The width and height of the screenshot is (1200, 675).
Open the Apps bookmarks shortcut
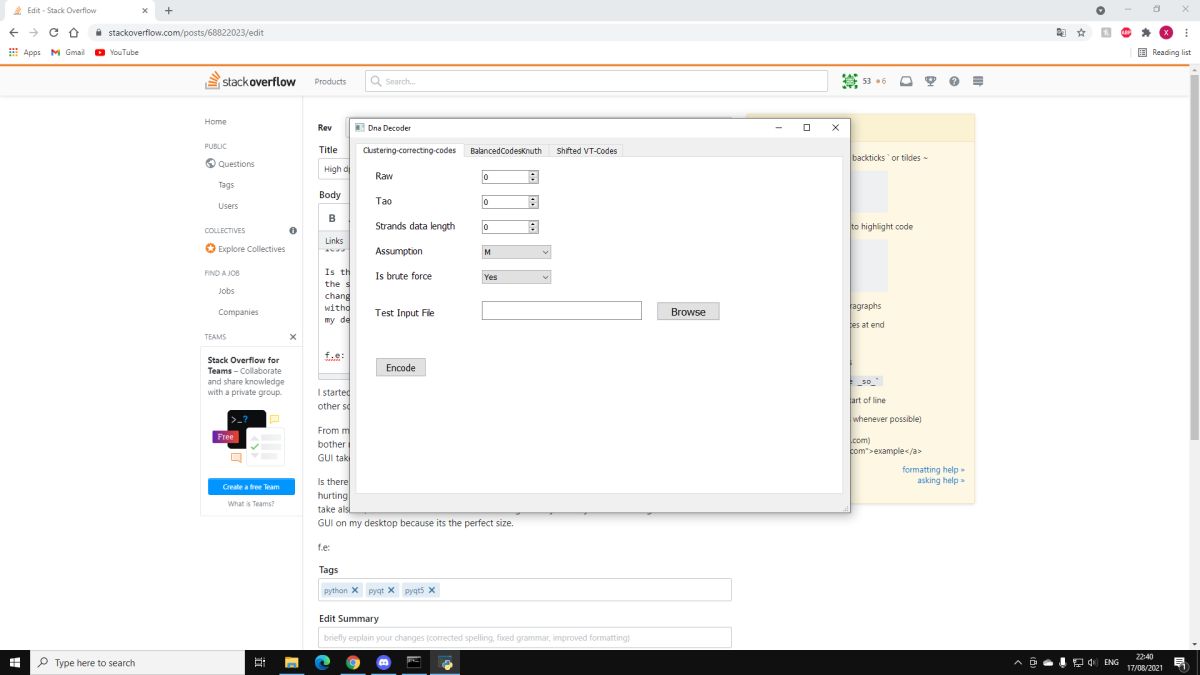(x=25, y=52)
